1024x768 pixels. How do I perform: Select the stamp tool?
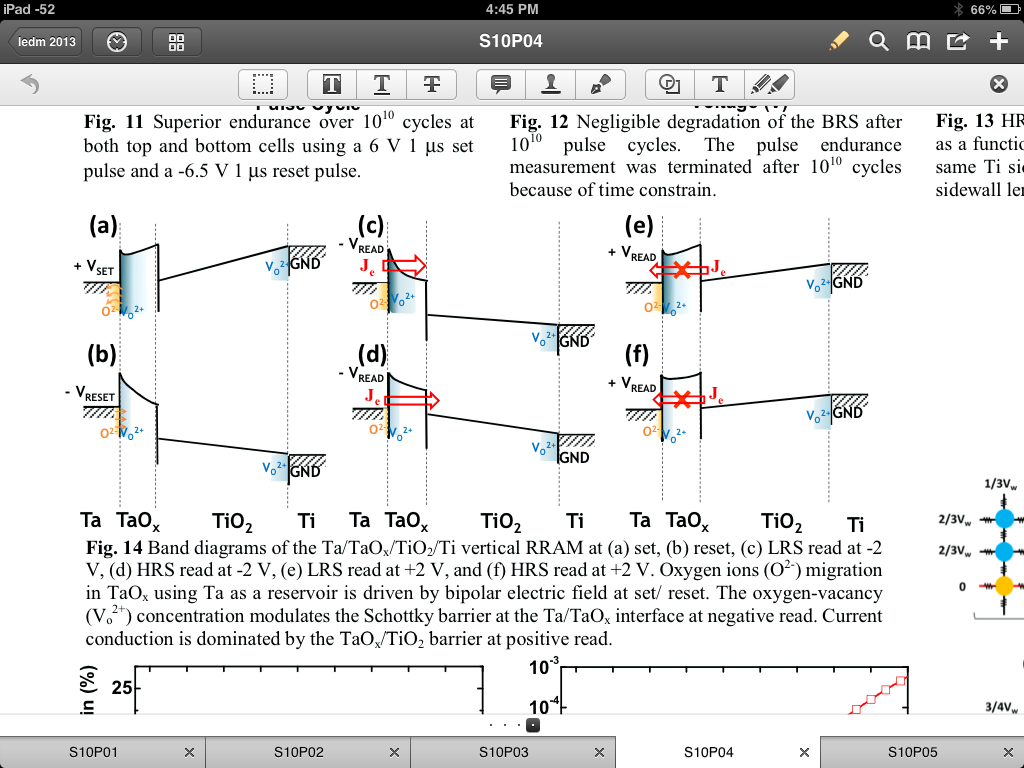coord(550,85)
